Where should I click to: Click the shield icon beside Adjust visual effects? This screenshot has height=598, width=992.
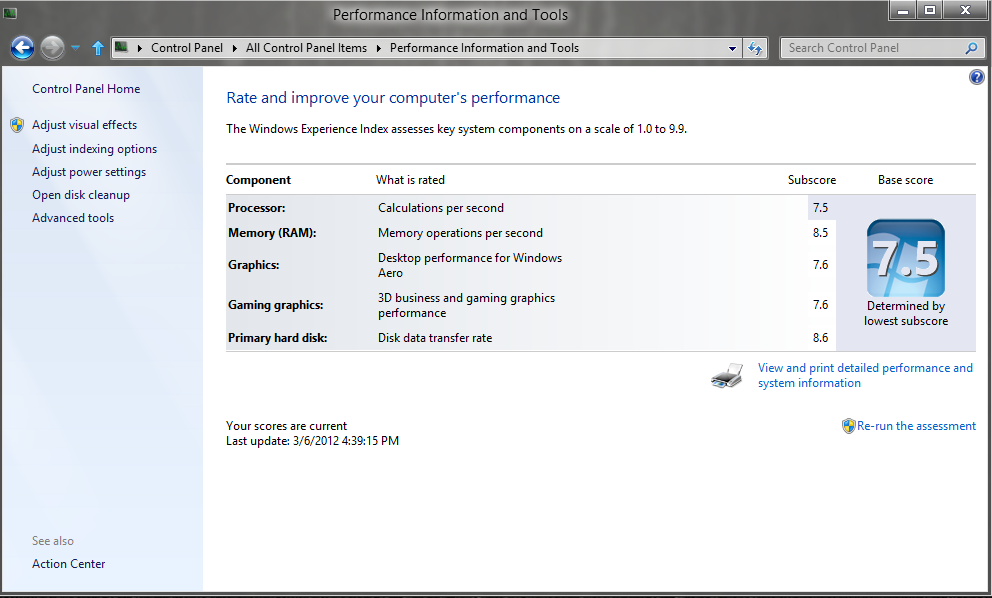[x=17, y=125]
